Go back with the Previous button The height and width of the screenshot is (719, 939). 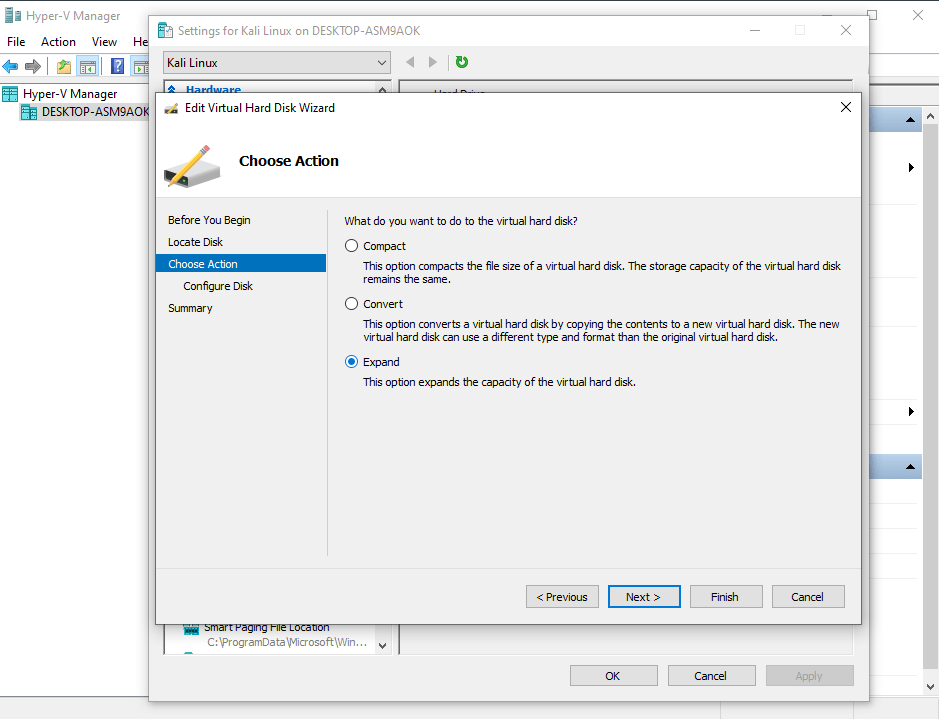[x=562, y=597]
